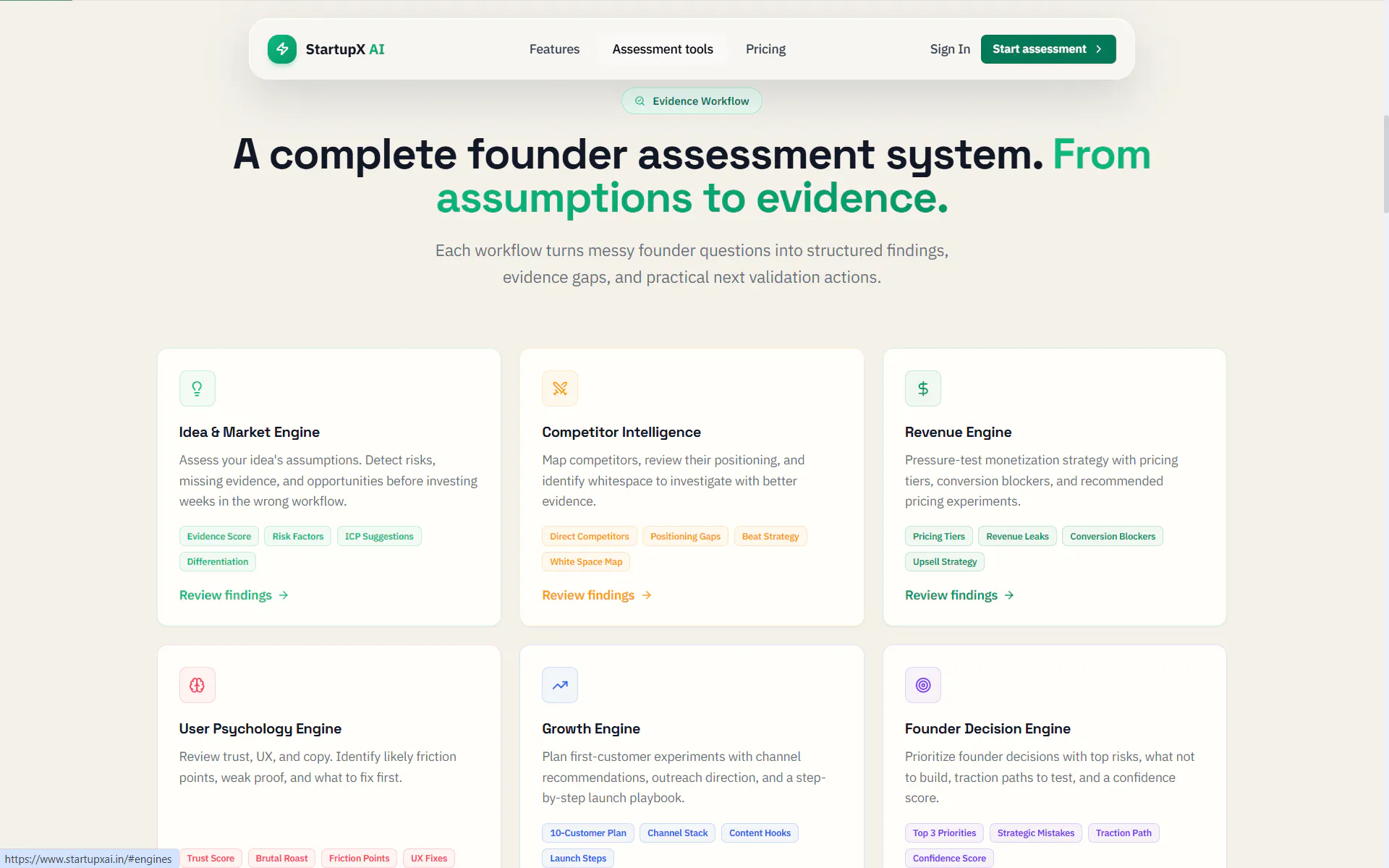Click the ICP Suggestions tag
Viewport: 1389px width, 868px height.
click(x=379, y=536)
